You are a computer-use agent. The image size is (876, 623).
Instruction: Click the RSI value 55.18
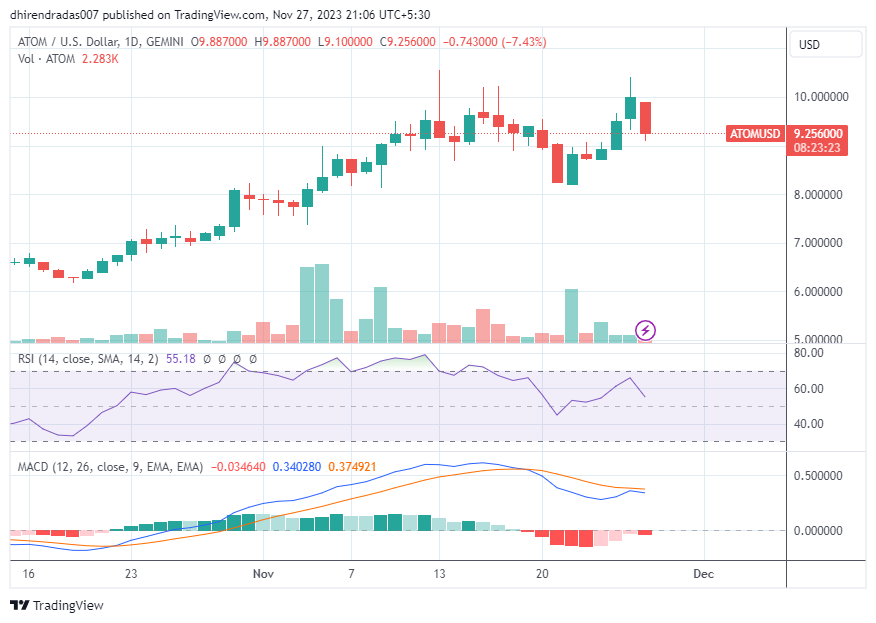(x=181, y=357)
